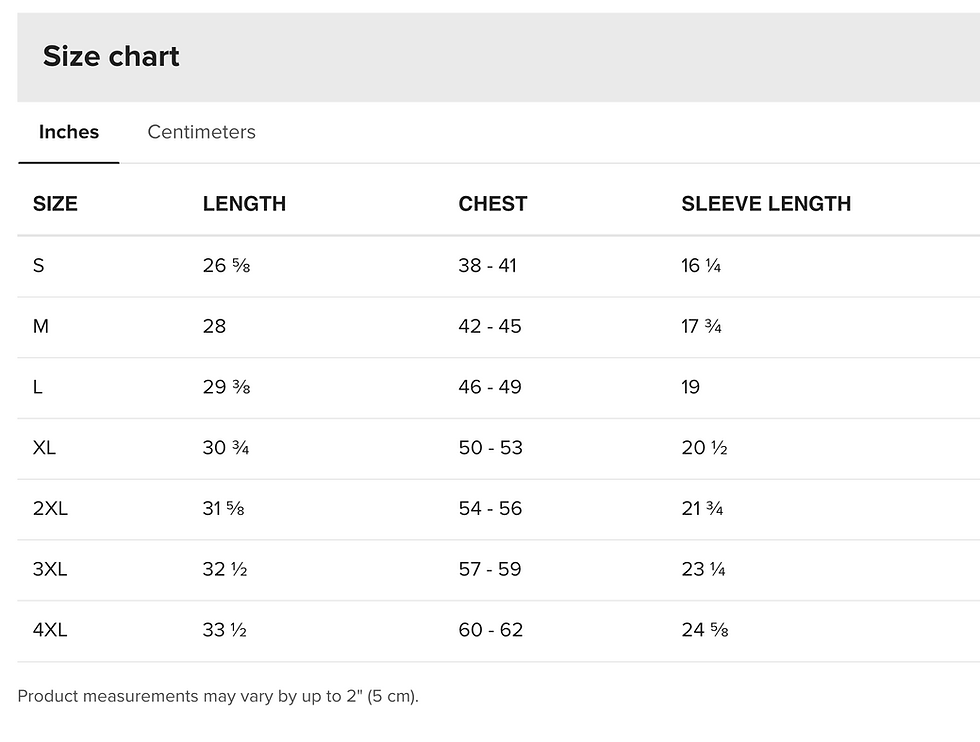Viewport: 980px width, 742px height.
Task: Click the product measurements disclaimer text
Action: pyautogui.click(x=218, y=696)
